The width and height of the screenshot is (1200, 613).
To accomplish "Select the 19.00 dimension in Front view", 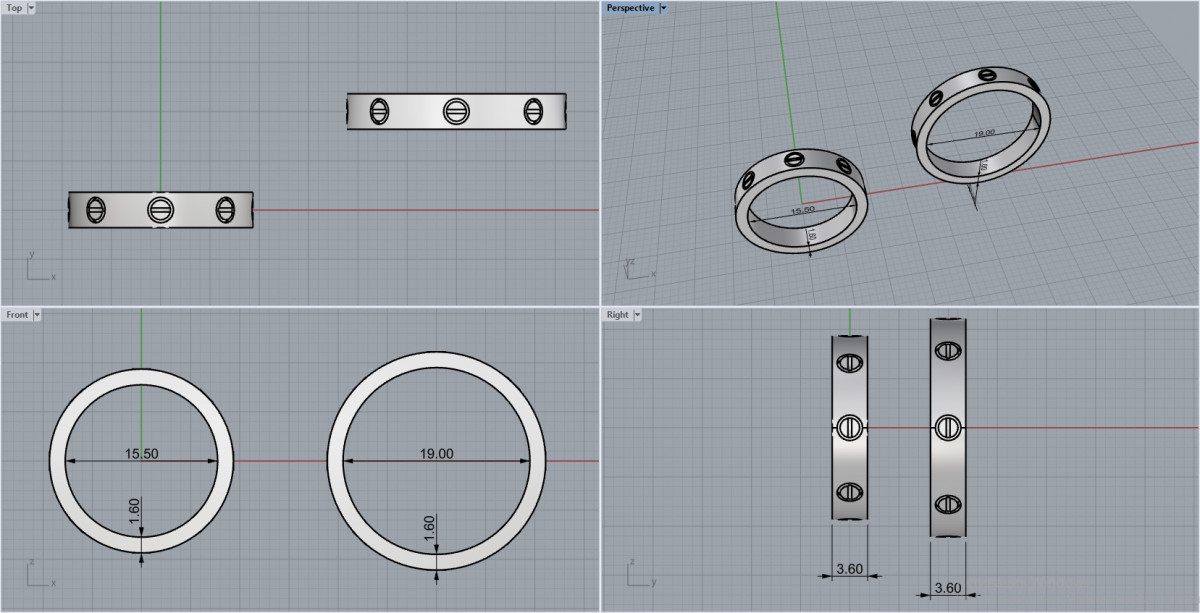I will click(x=436, y=454).
